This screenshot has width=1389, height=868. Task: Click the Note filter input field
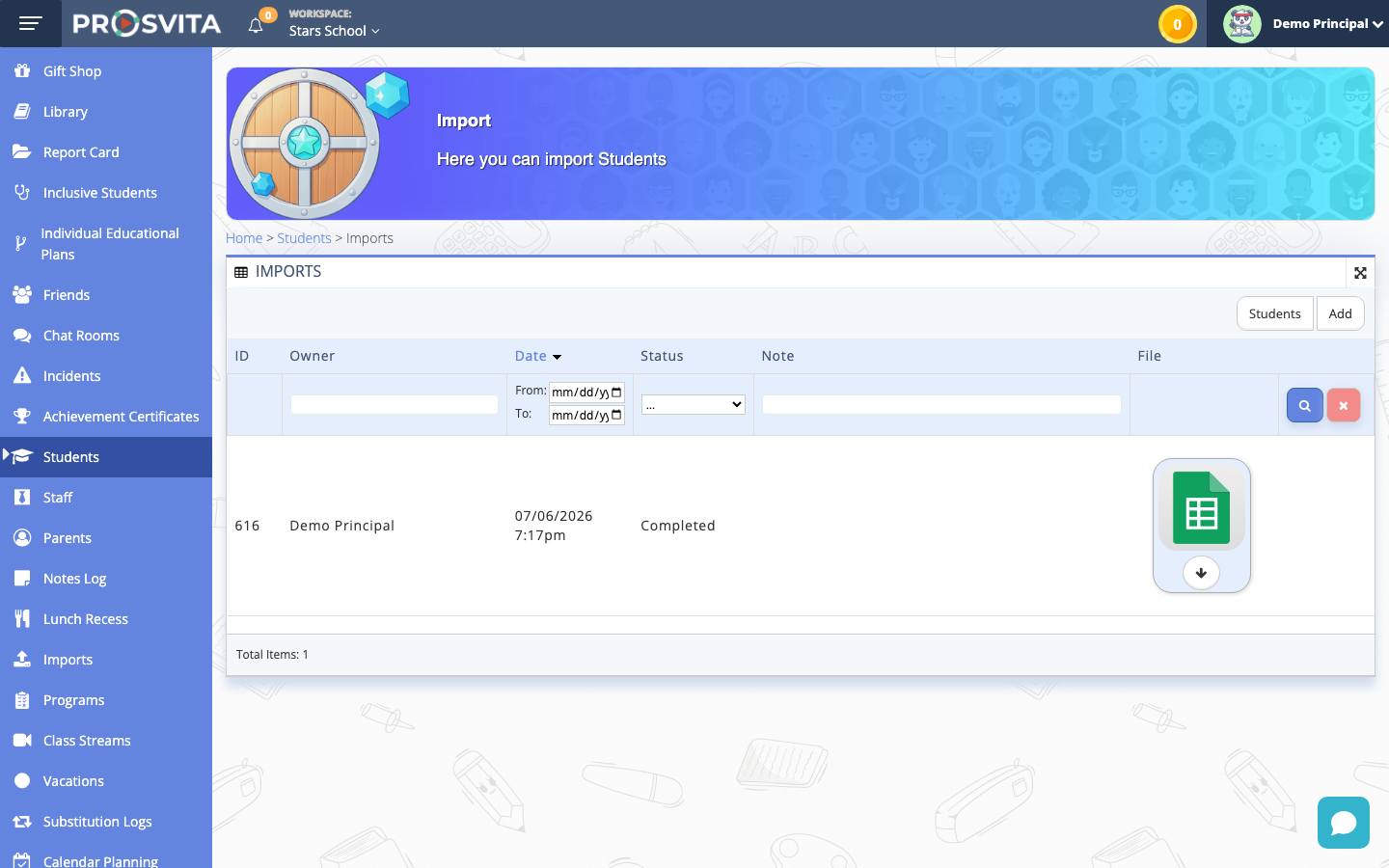941,405
